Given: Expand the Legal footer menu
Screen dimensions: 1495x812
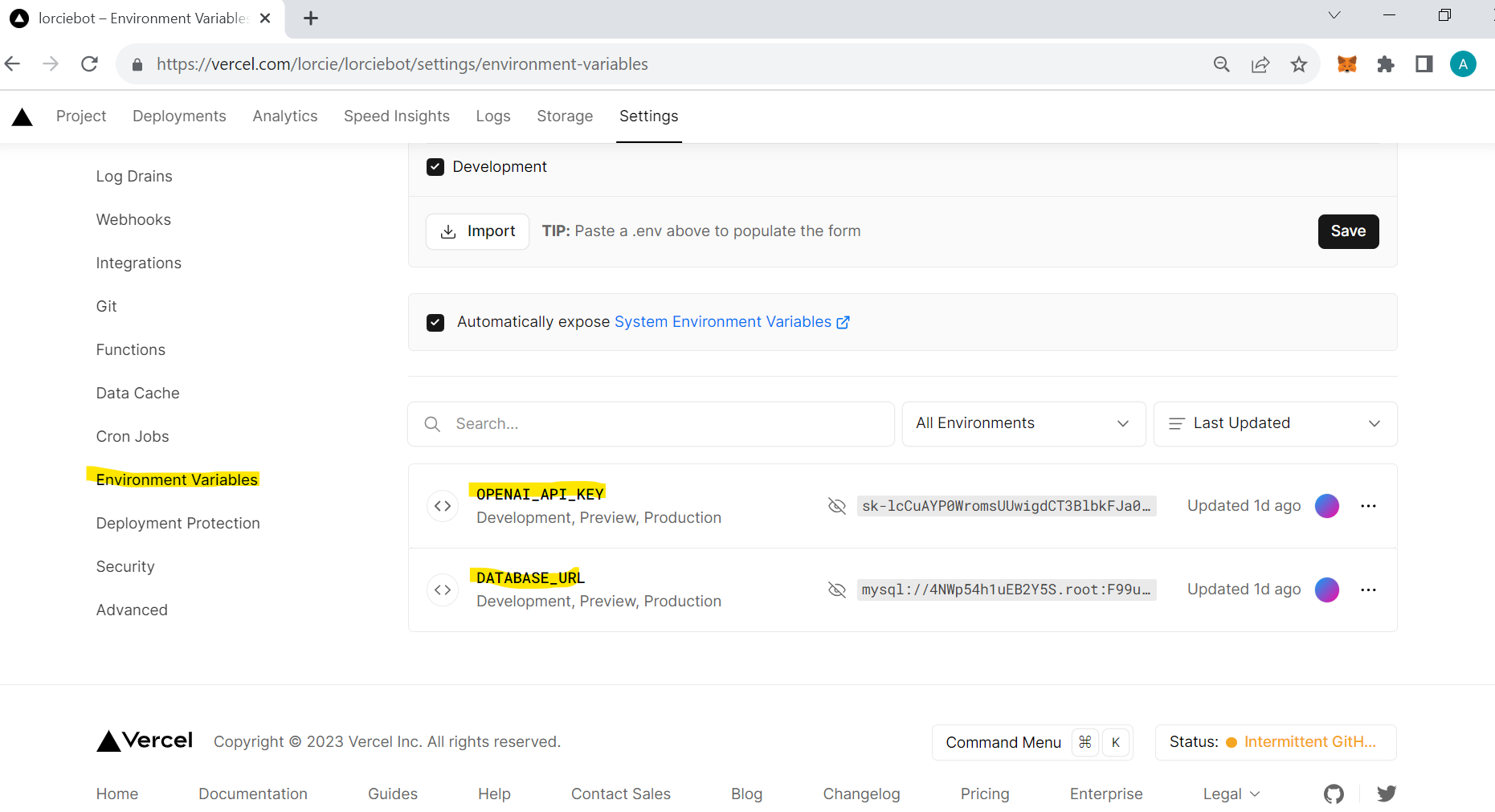Looking at the screenshot, I should 1231,794.
